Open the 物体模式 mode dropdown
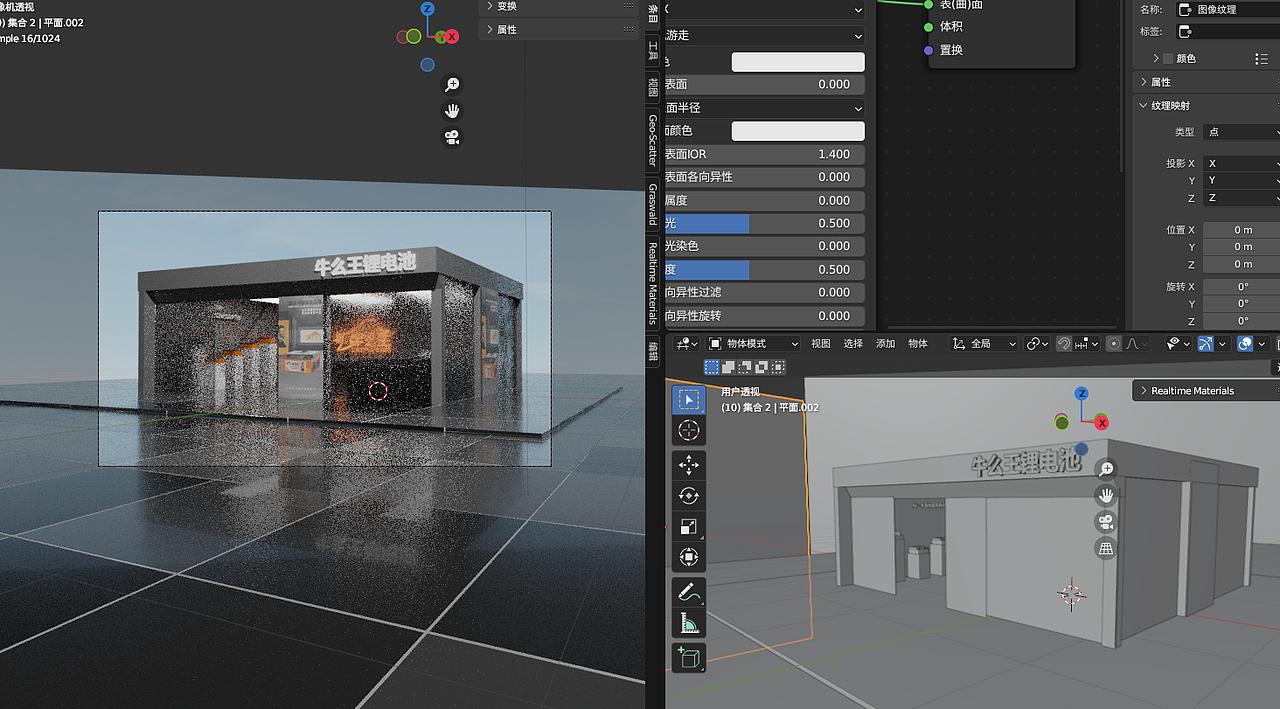Image resolution: width=1280 pixels, height=709 pixels. (x=753, y=343)
